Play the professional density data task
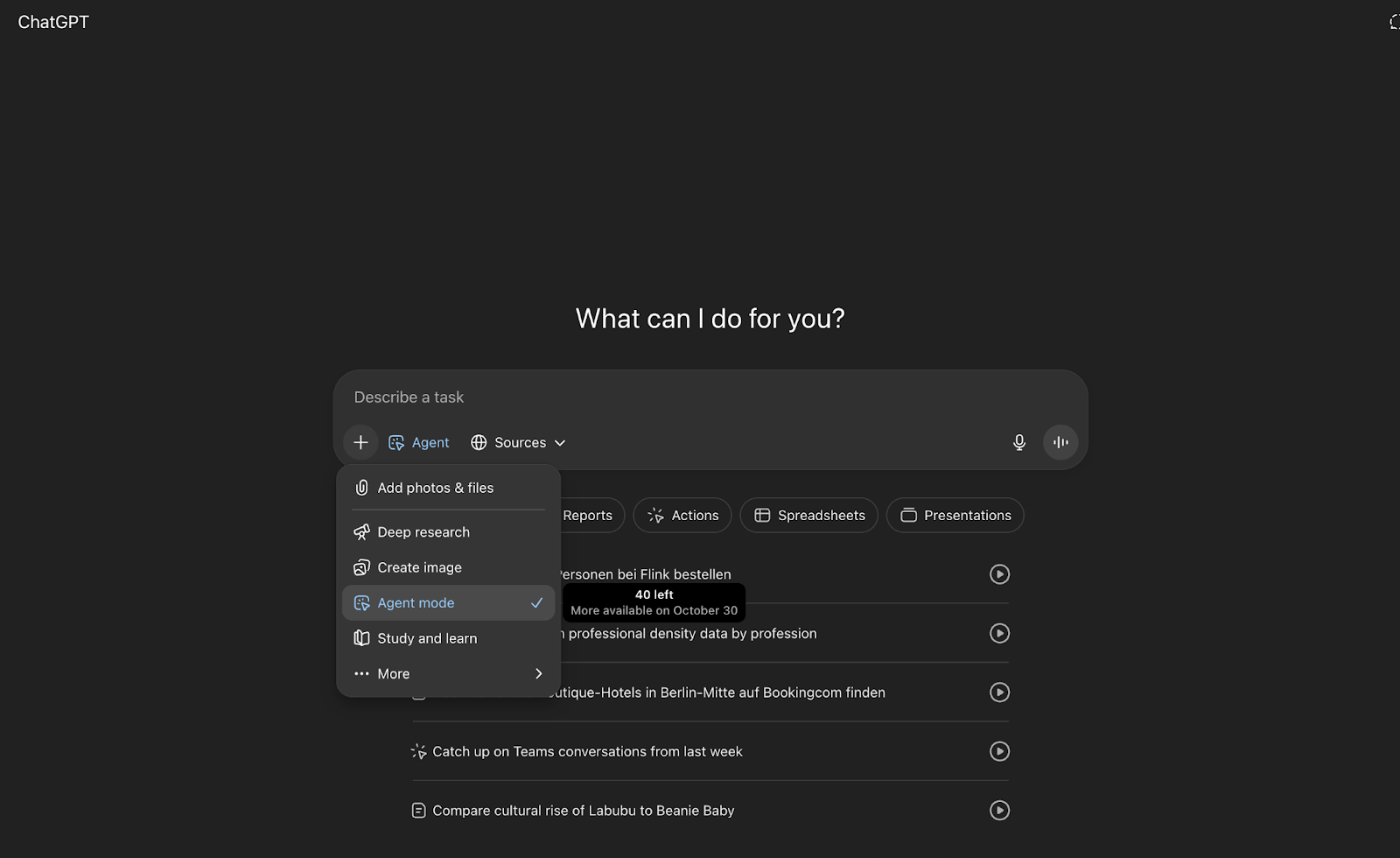 (999, 634)
